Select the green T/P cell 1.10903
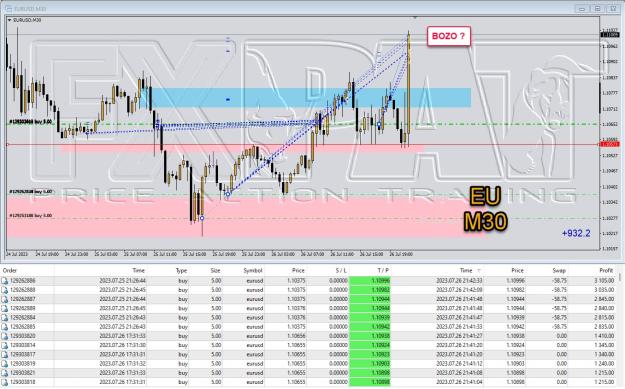The height and width of the screenshot is (389, 625). [x=369, y=363]
